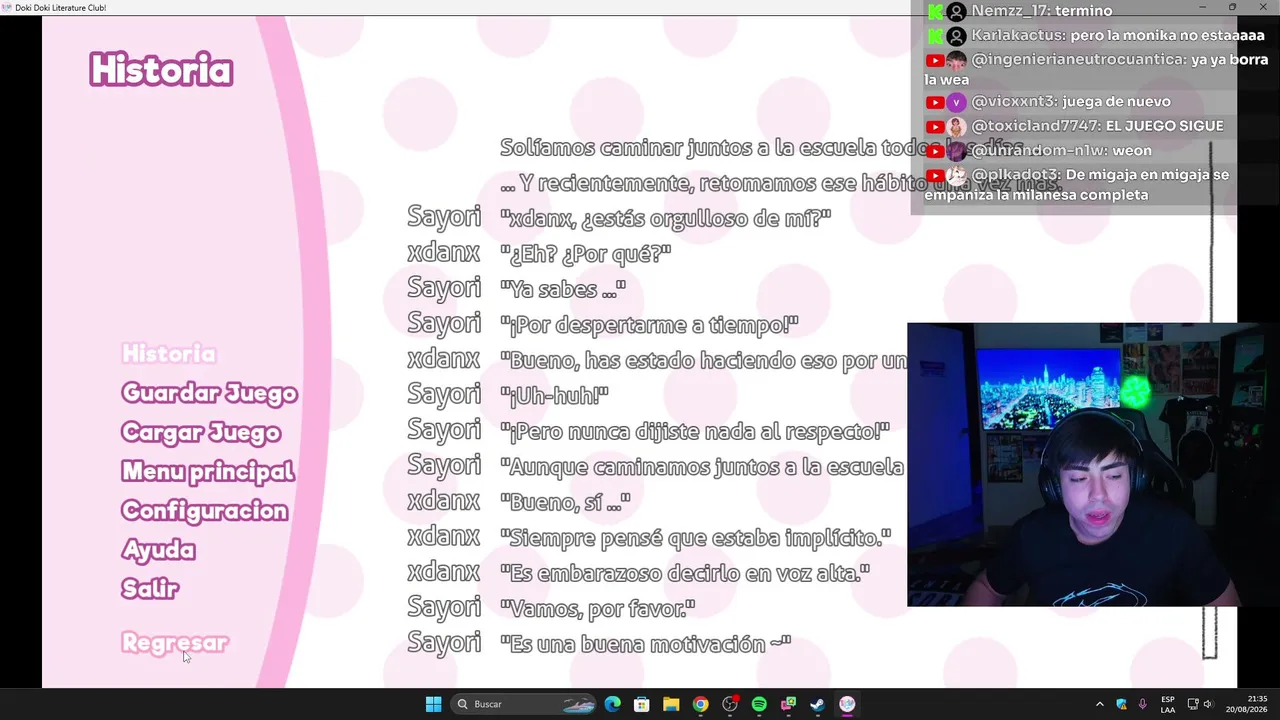
Task: Open File Explorer from the taskbar
Action: (671, 704)
